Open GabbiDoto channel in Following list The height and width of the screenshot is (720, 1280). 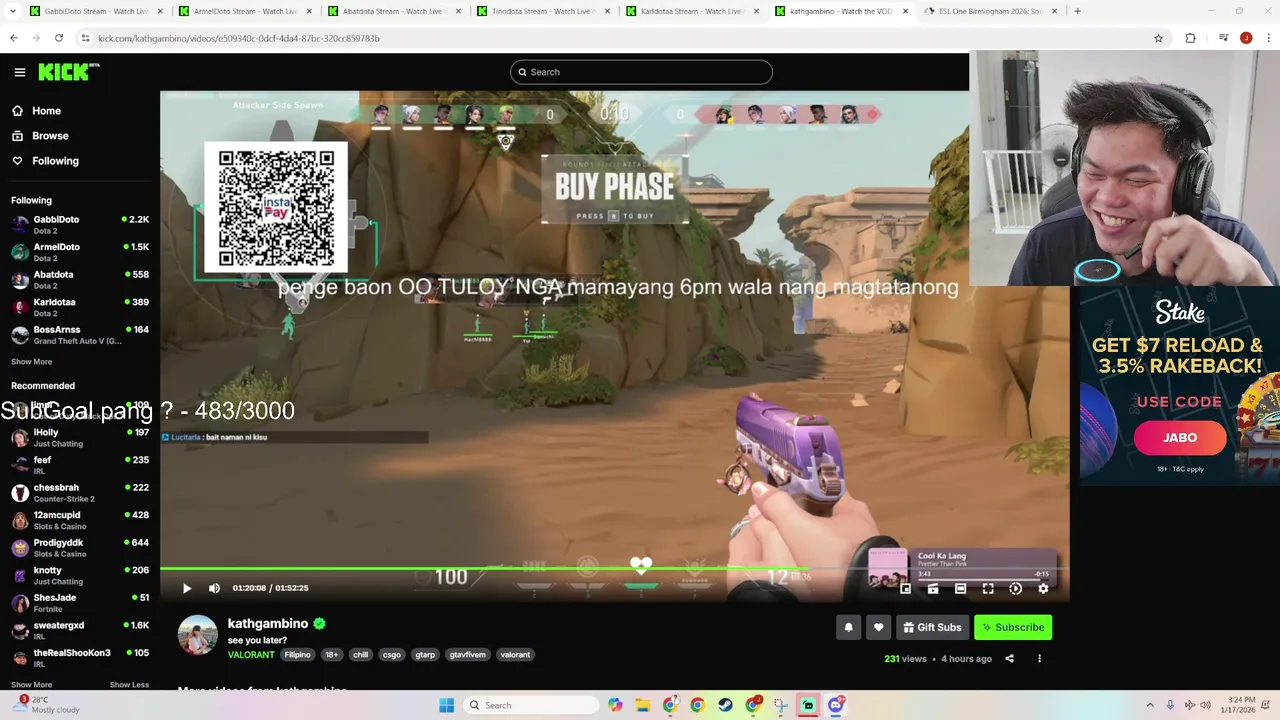pos(80,225)
